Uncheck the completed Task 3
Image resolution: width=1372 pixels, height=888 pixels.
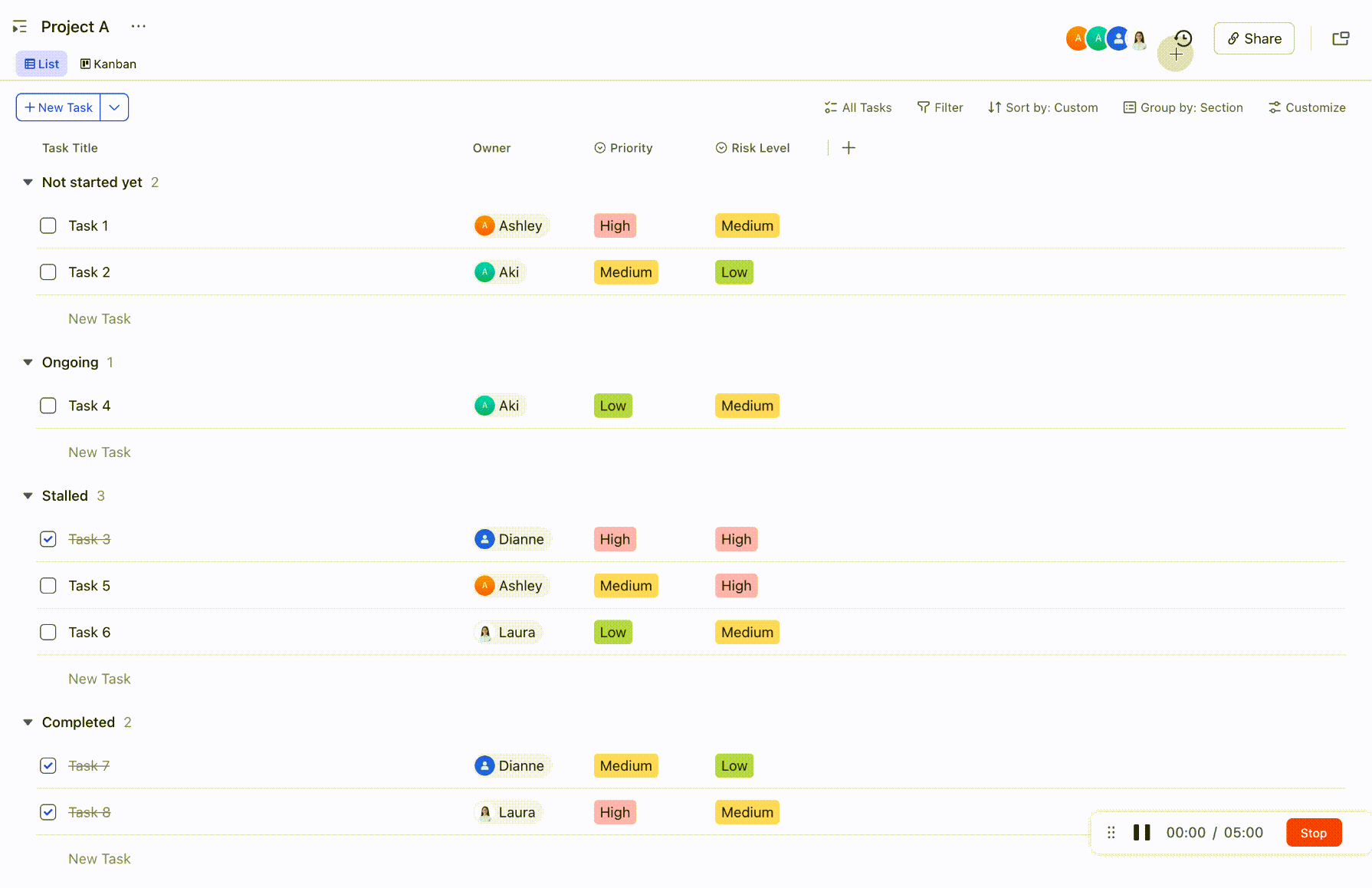point(48,539)
